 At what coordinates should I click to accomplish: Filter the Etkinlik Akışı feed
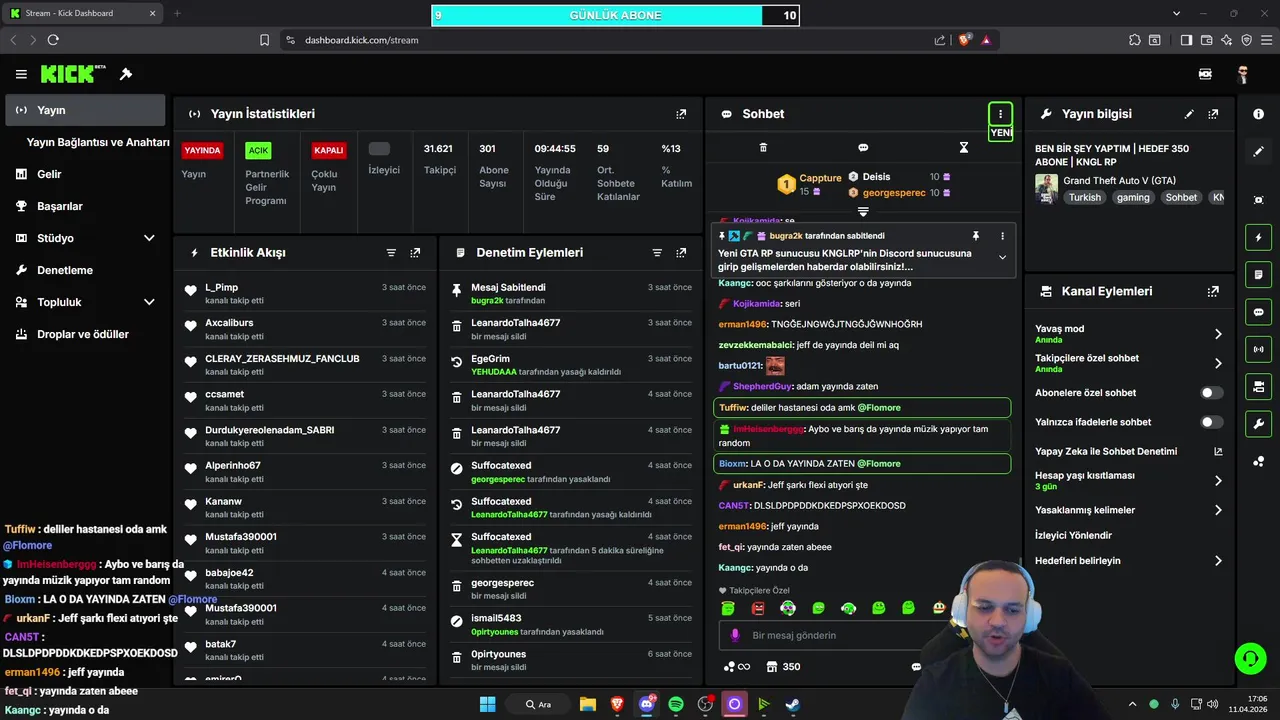(391, 253)
